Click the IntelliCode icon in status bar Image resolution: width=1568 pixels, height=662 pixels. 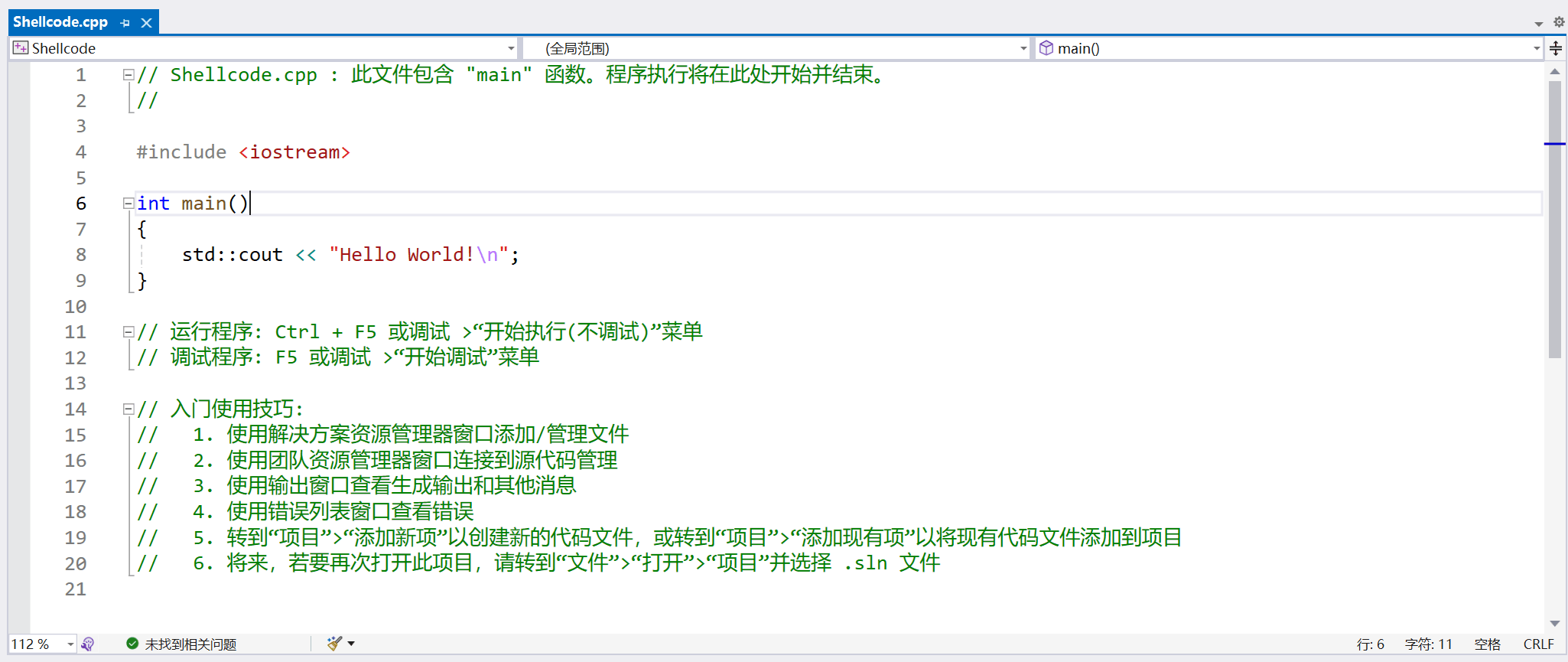[x=88, y=644]
